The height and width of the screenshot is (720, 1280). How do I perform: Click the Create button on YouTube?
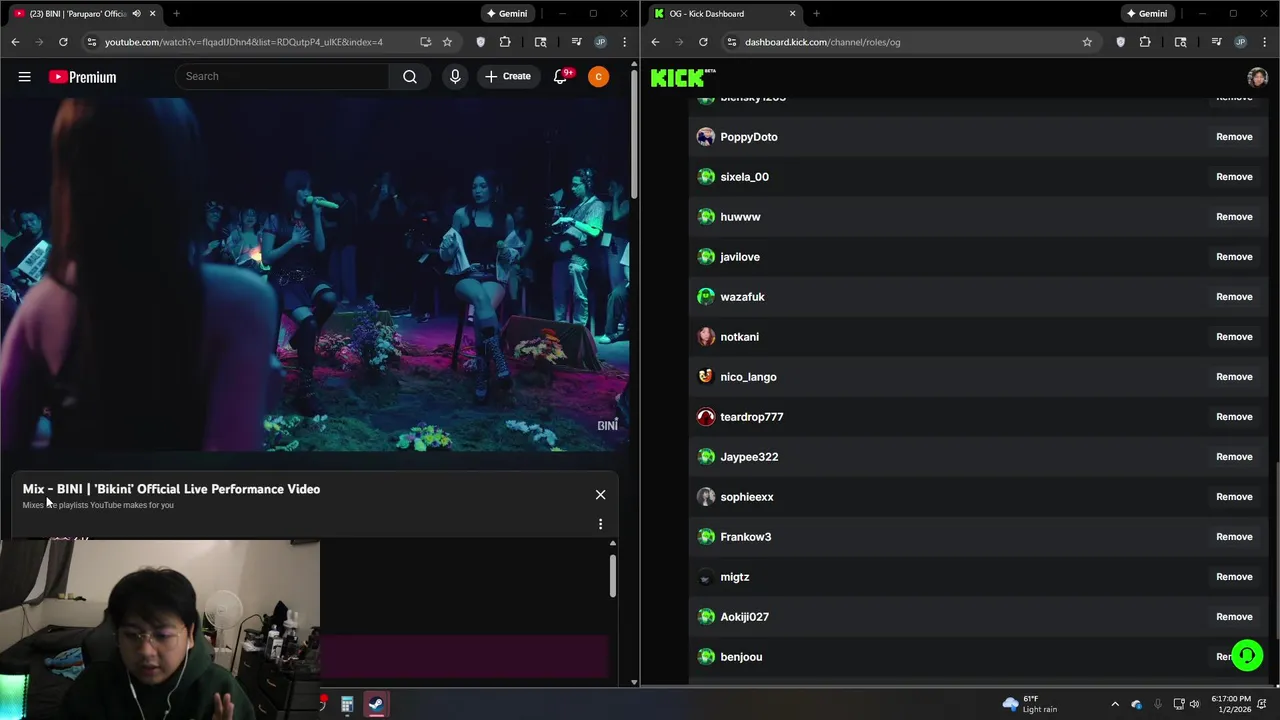[507, 77]
